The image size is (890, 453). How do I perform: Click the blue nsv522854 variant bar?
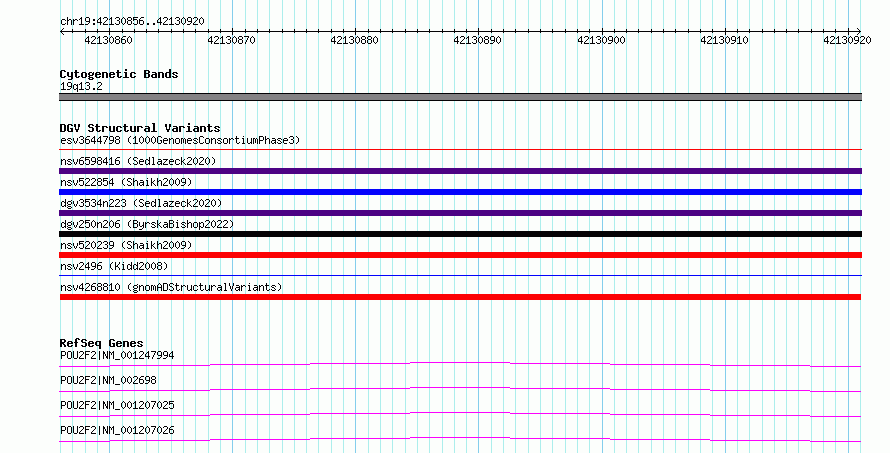pos(460,192)
